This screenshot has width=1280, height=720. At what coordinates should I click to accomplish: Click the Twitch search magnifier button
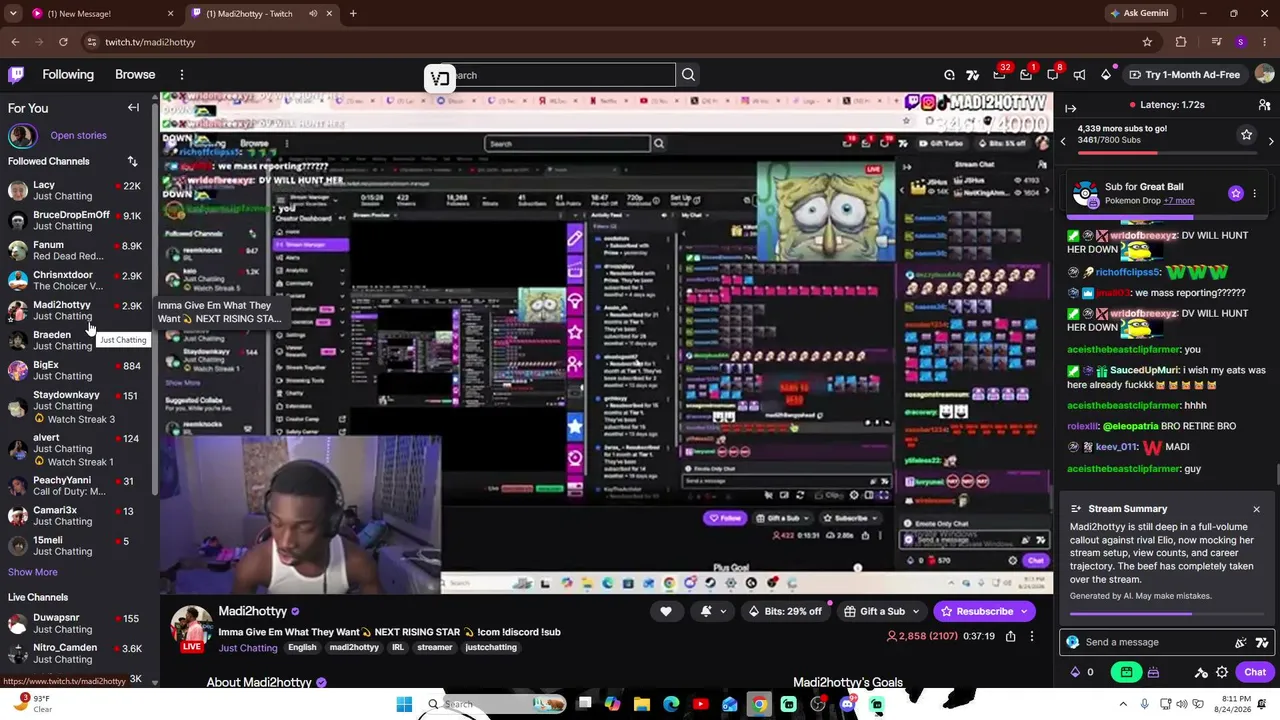(x=688, y=75)
